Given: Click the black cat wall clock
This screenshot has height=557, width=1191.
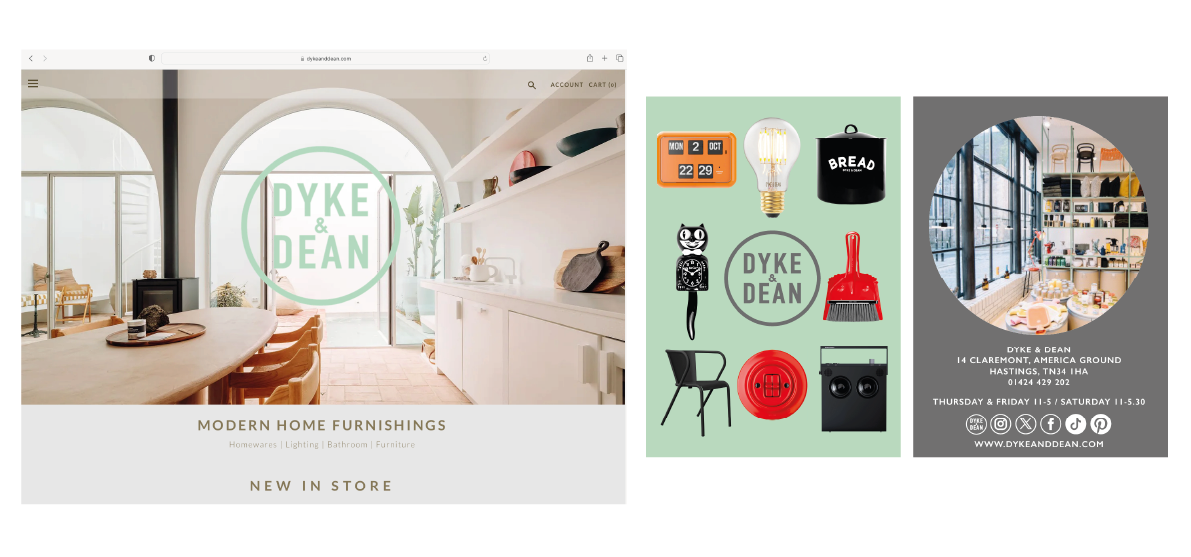Looking at the screenshot, I should pyautogui.click(x=691, y=281).
